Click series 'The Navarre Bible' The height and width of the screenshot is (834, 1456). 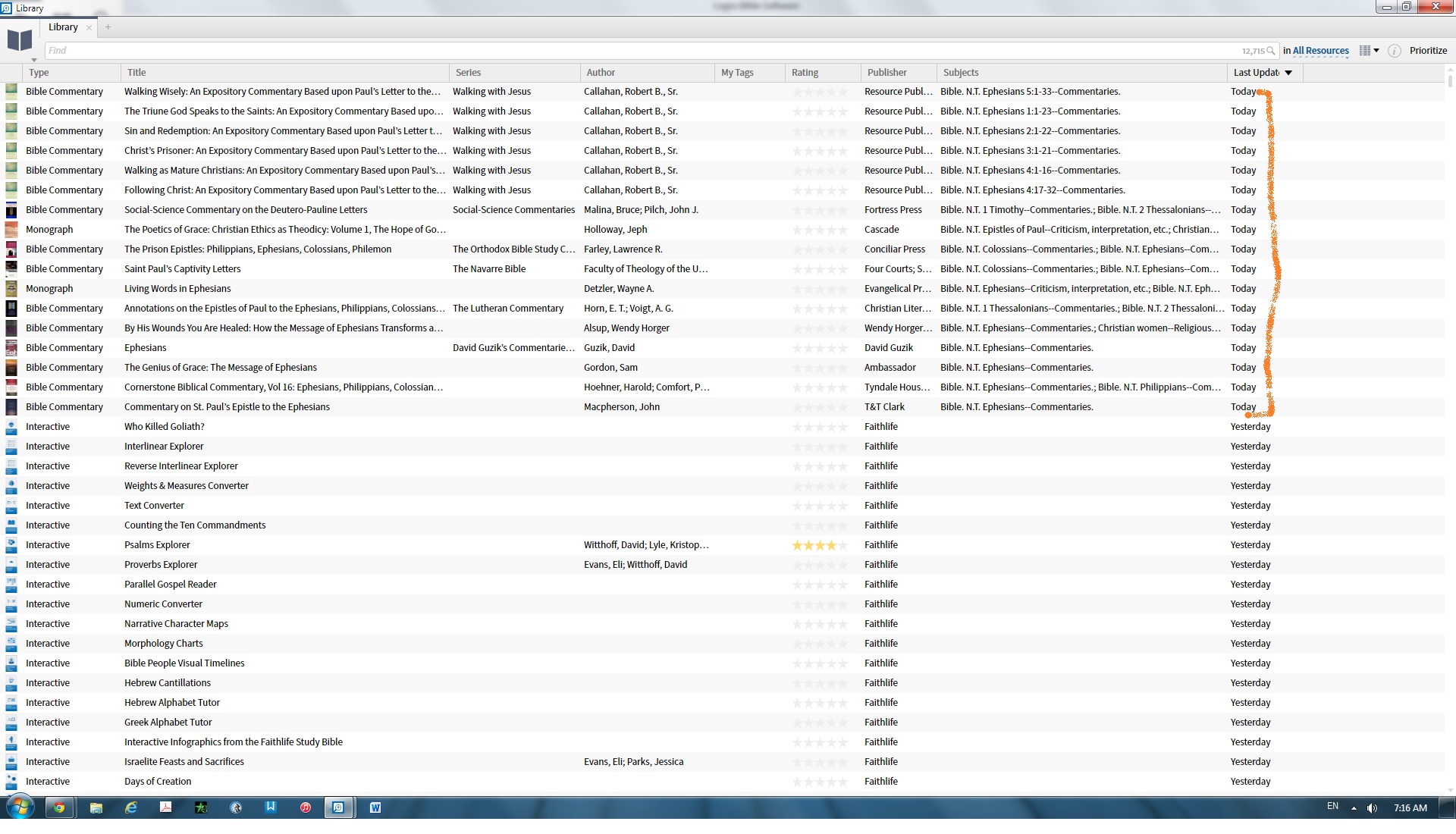(489, 269)
